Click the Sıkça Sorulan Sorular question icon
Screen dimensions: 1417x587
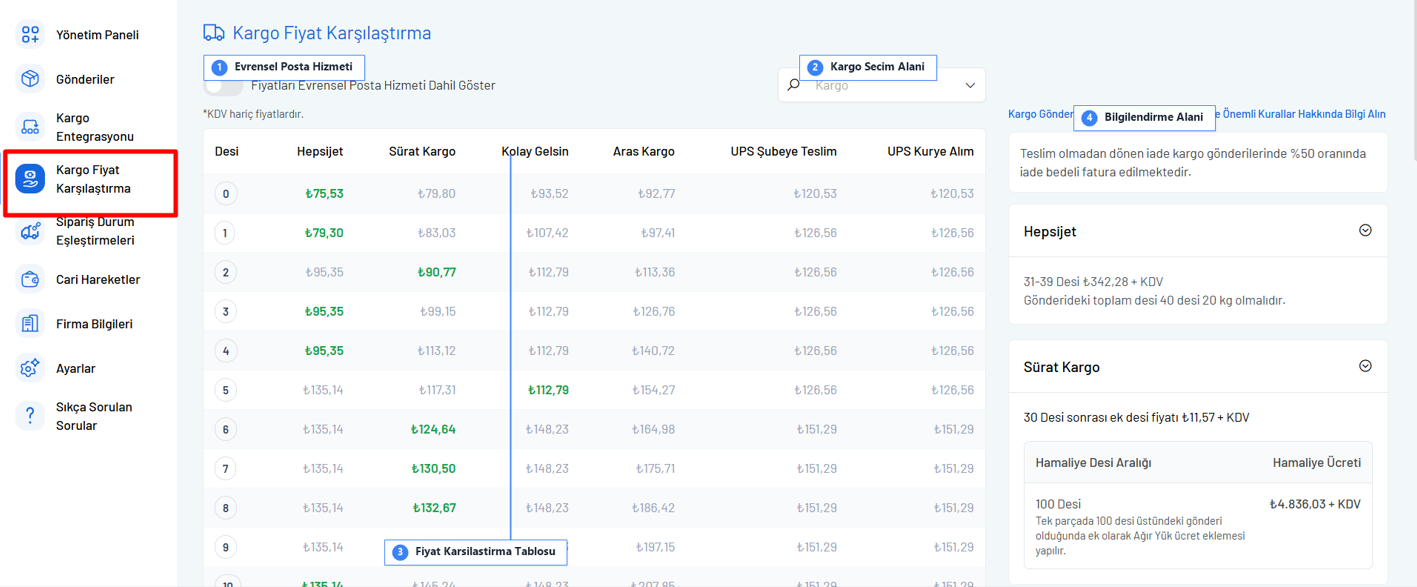(30, 416)
